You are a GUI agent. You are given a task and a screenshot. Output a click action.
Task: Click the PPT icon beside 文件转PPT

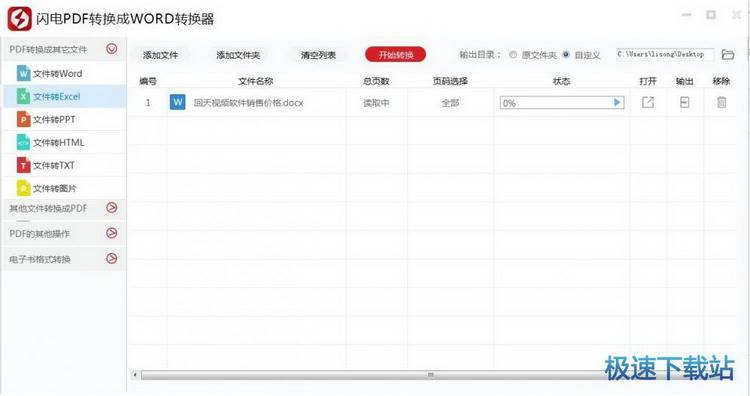tap(23, 119)
